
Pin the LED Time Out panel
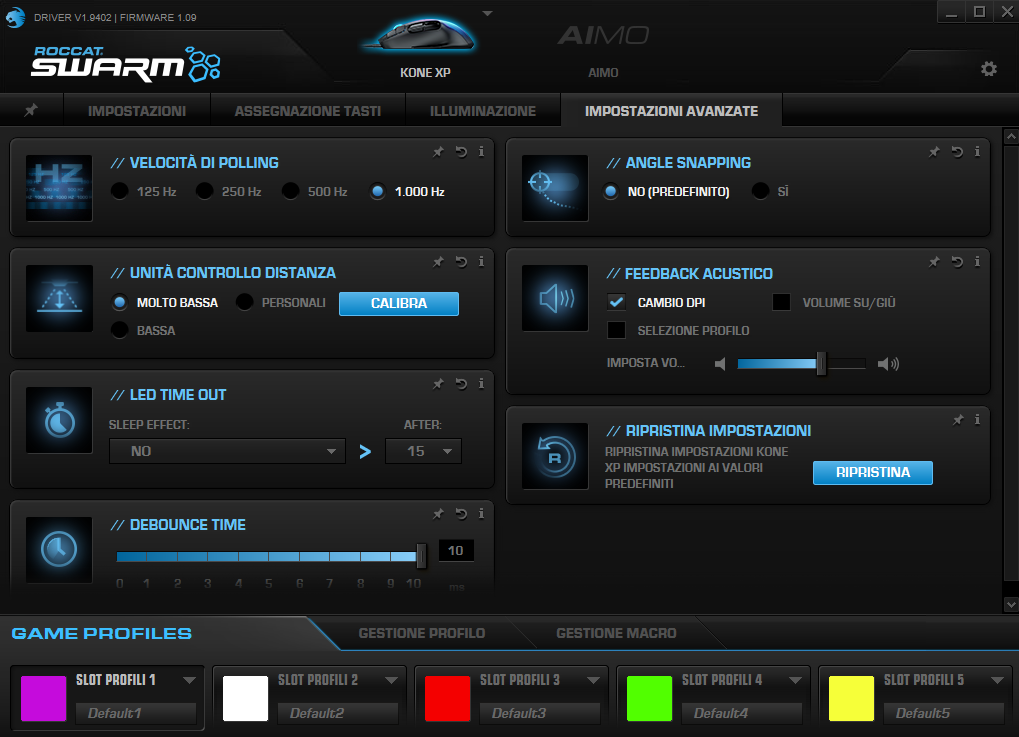tap(438, 383)
